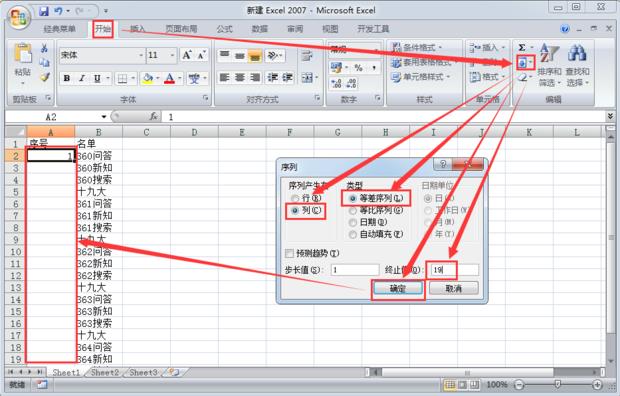Viewport: 620px width, 396px height.
Task: Expand the formula bar chevron
Action: coord(611,116)
